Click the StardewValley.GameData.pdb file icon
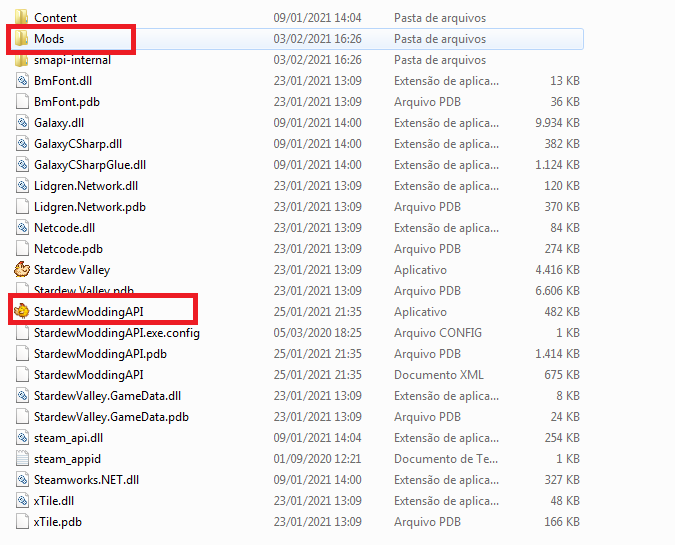This screenshot has height=545, width=675. click(x=22, y=417)
